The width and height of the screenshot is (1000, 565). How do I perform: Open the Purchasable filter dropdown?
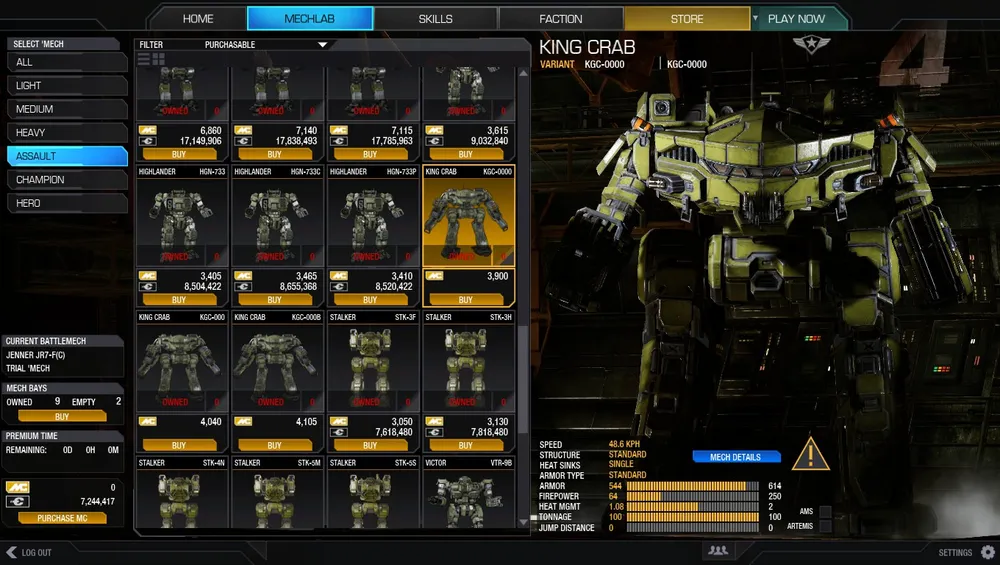point(322,45)
